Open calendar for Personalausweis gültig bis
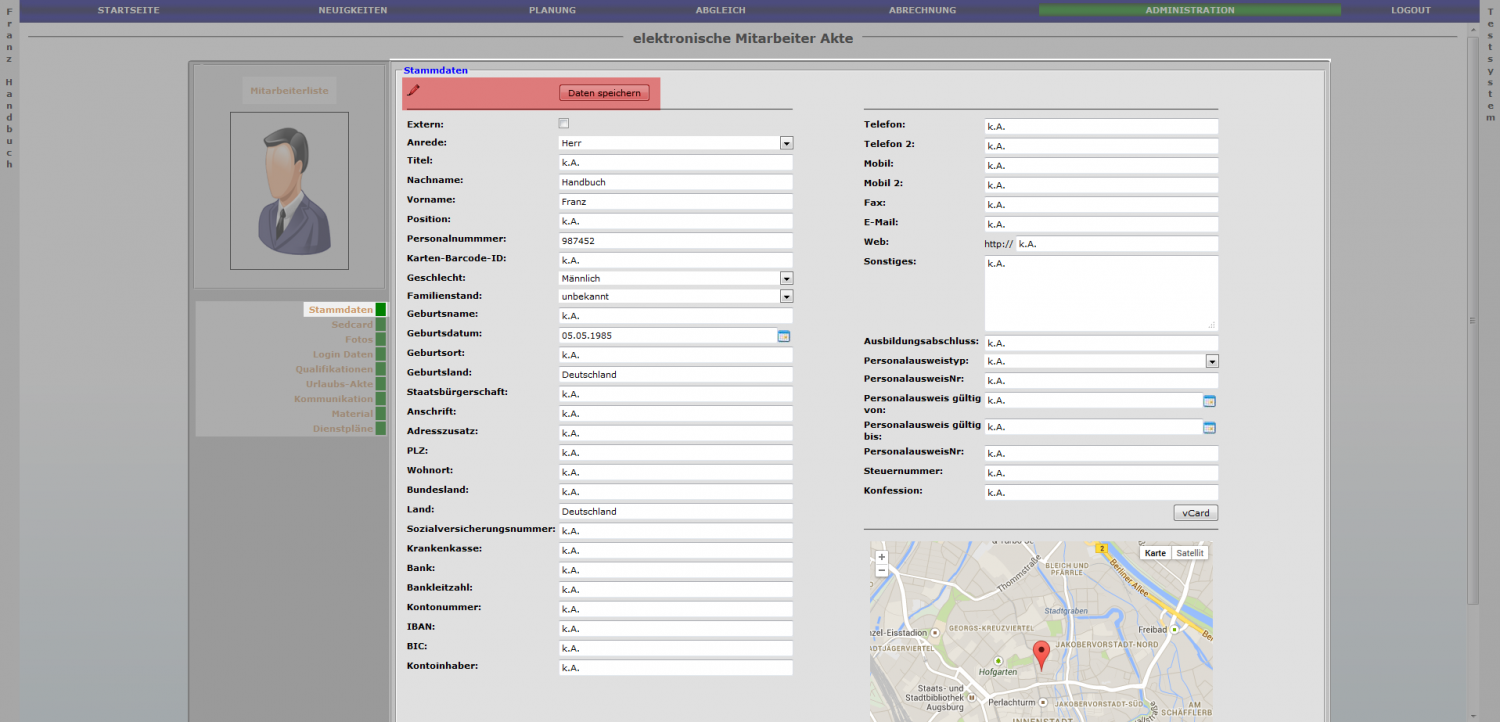The image size is (1500, 722). (x=1209, y=428)
